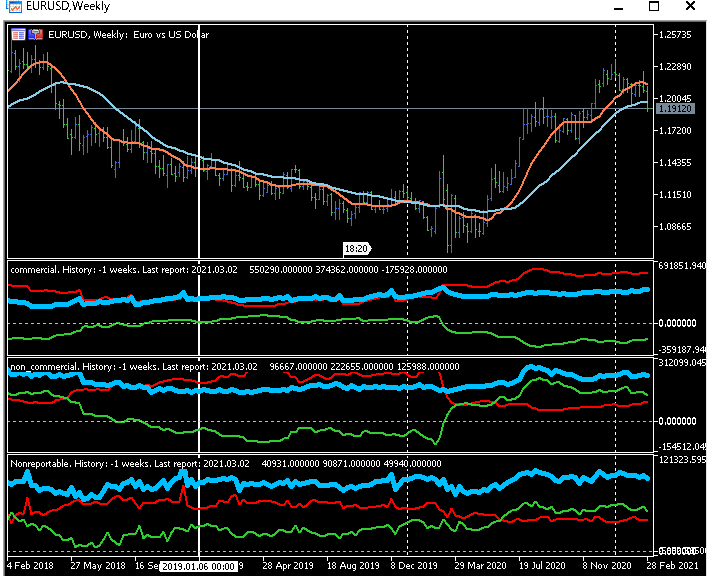The width and height of the screenshot is (707, 576).
Task: Click the 1.17200 price scale label
Action: [x=675, y=131]
